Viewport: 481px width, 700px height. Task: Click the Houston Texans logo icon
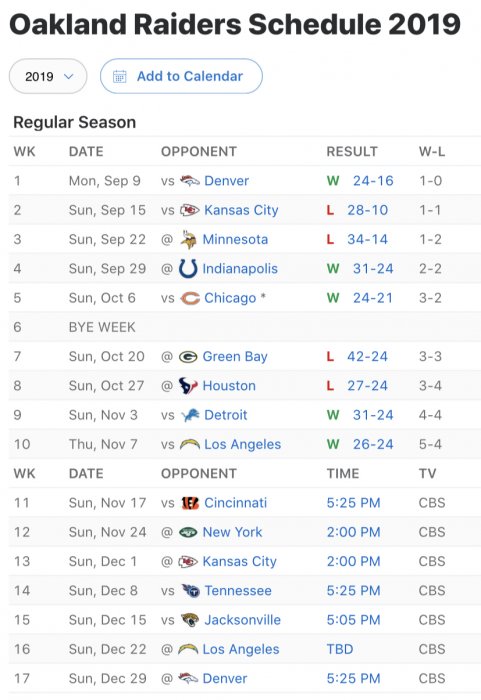(x=188, y=386)
